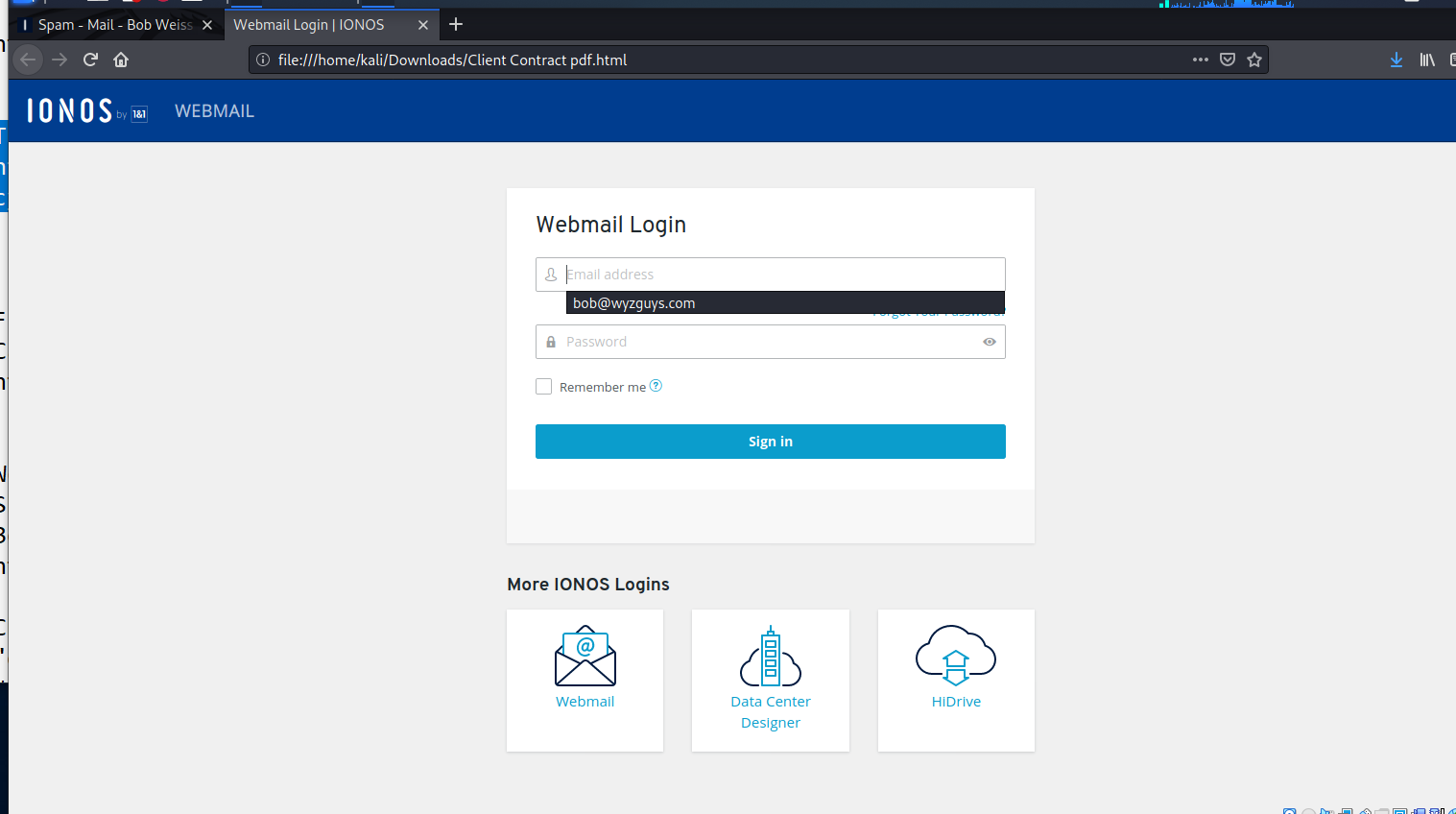Open the downloads arrow icon
This screenshot has width=1456, height=814.
pos(1396,60)
